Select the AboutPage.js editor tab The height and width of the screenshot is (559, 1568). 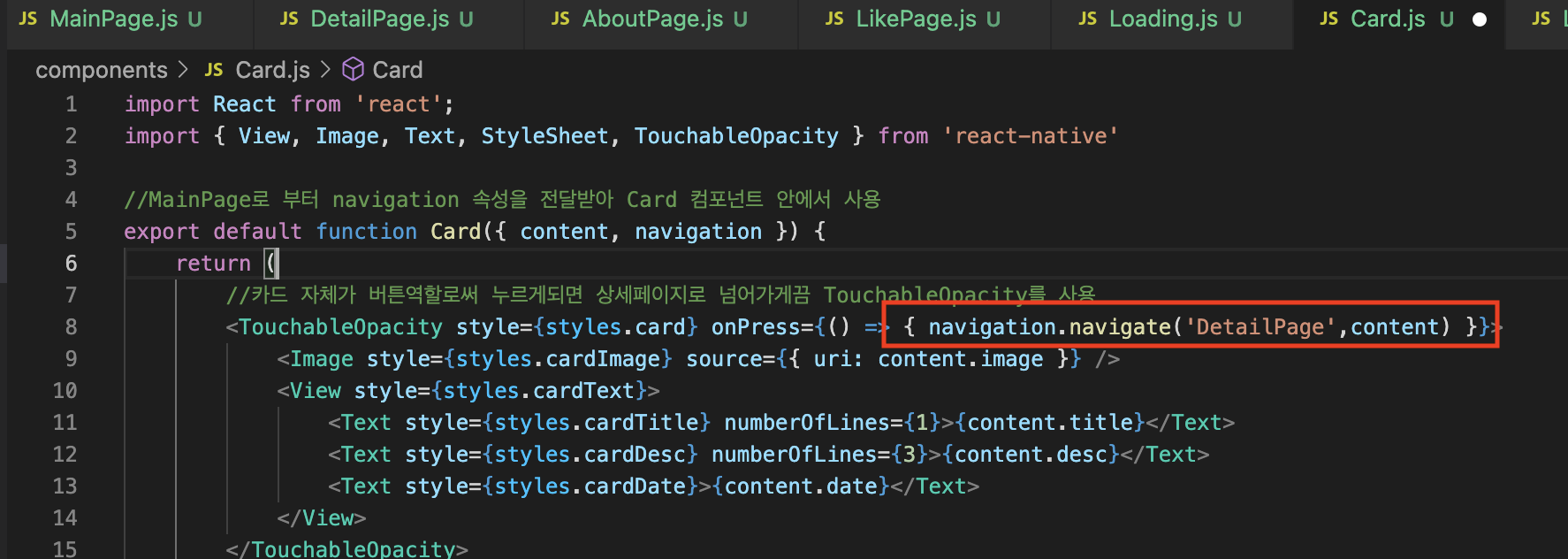[x=651, y=19]
